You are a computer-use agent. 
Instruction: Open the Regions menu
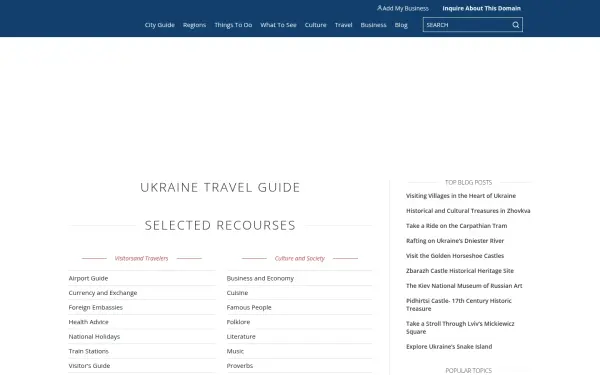point(194,25)
